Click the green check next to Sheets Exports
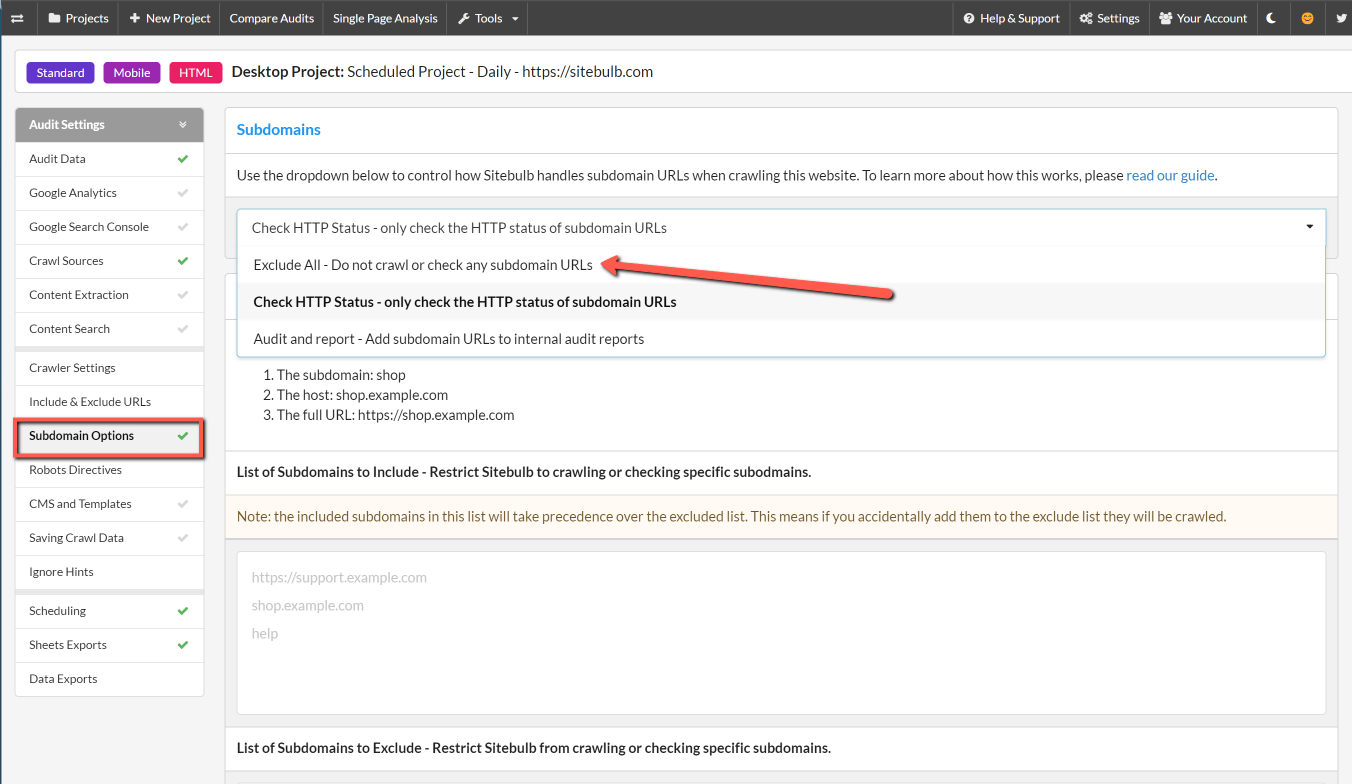Screen dimensions: 1352x784 182,645
